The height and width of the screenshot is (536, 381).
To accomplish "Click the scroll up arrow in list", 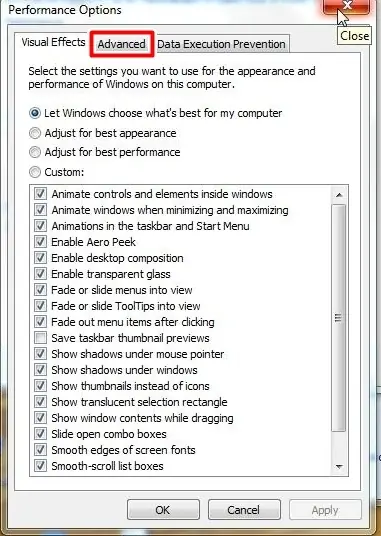I will pyautogui.click(x=339, y=195).
